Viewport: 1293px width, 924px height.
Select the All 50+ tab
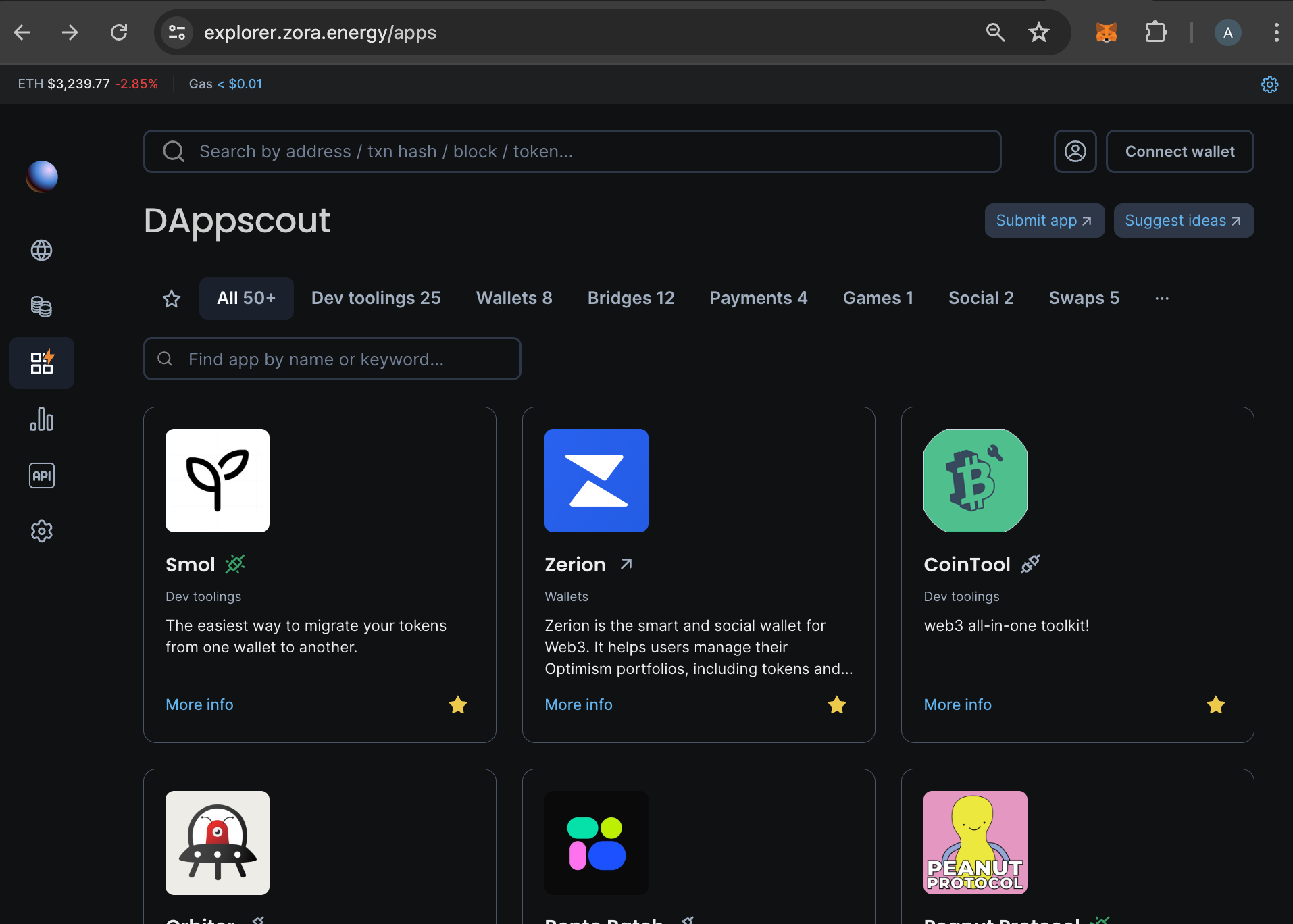247,299
